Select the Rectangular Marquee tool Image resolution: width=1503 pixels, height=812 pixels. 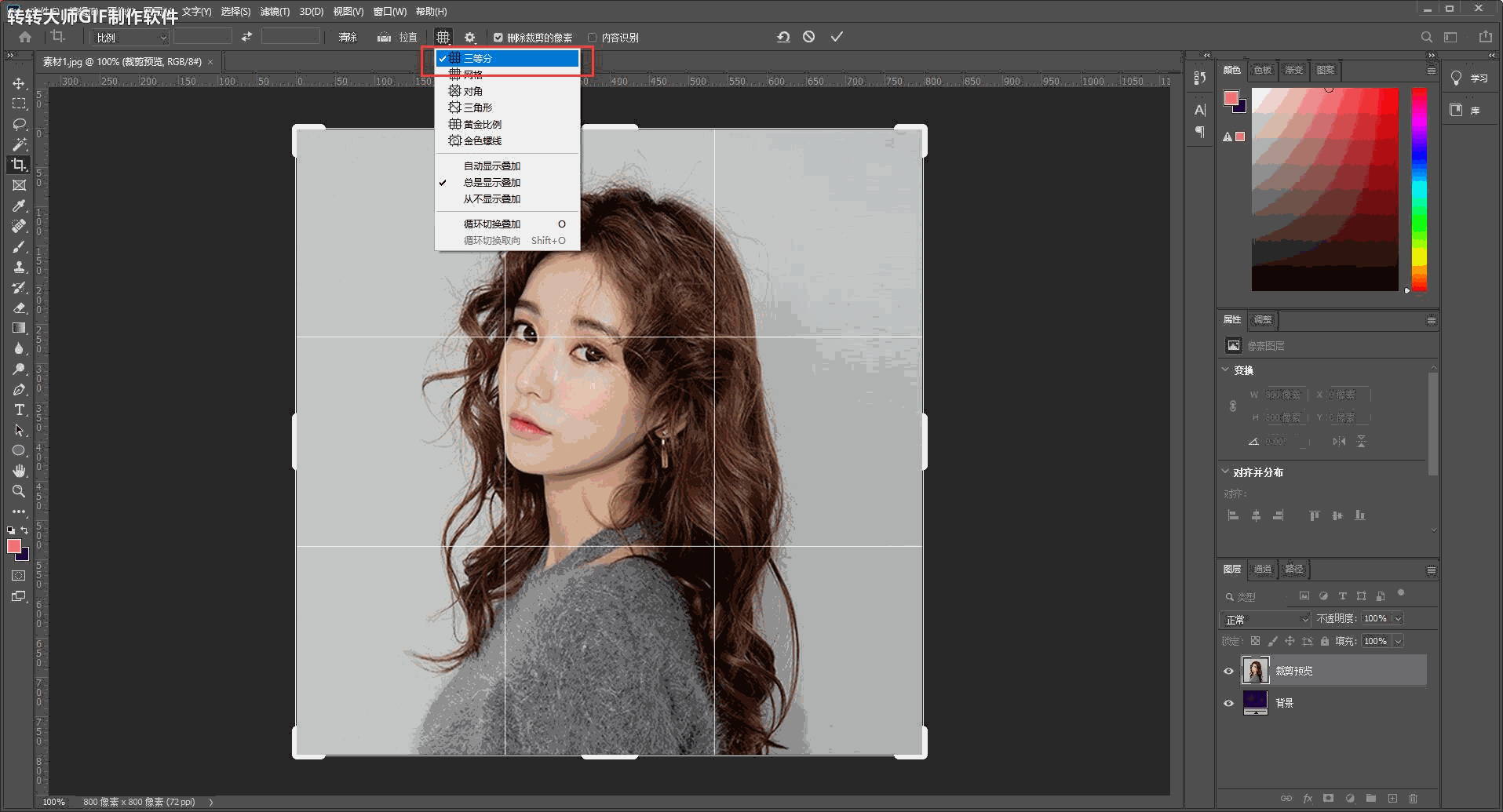click(x=19, y=104)
